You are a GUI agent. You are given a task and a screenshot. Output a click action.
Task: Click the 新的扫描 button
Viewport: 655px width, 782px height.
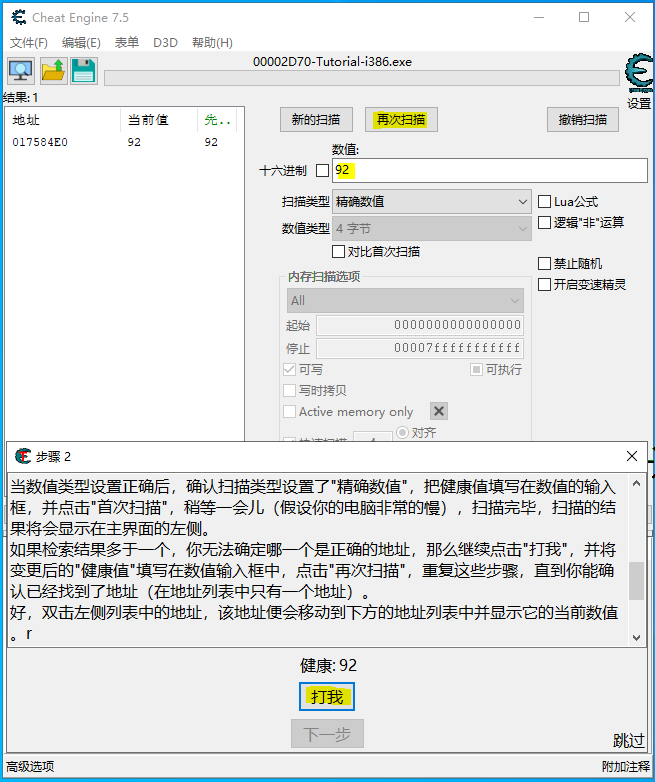(316, 120)
